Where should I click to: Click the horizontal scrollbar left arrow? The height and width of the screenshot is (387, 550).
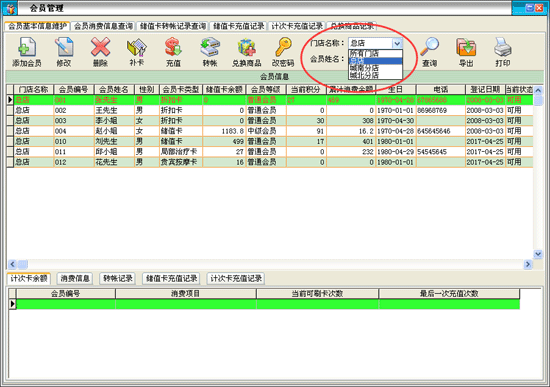click(12, 264)
